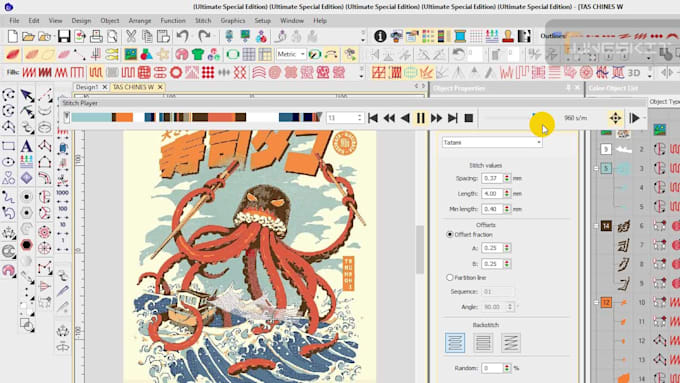Collapse the color 12 group expander
Viewport: 680px width, 383px height.
[x=596, y=302]
